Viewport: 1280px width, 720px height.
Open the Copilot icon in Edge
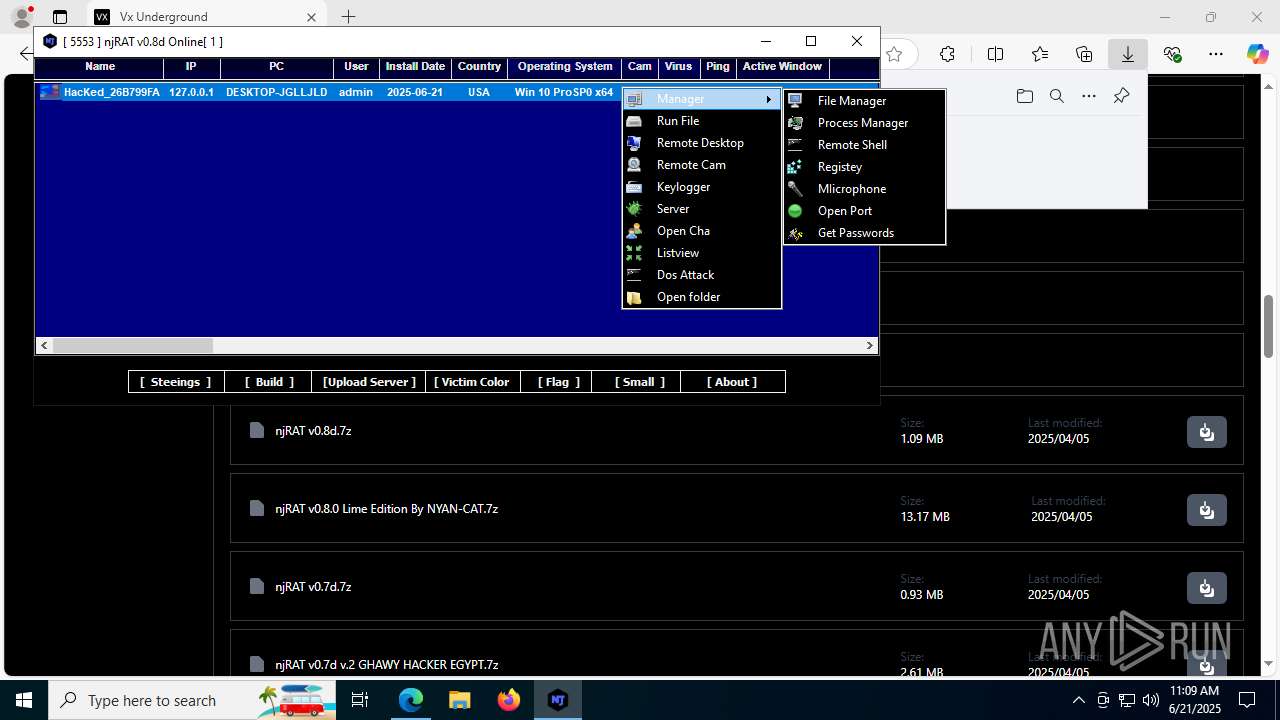tap(1257, 54)
